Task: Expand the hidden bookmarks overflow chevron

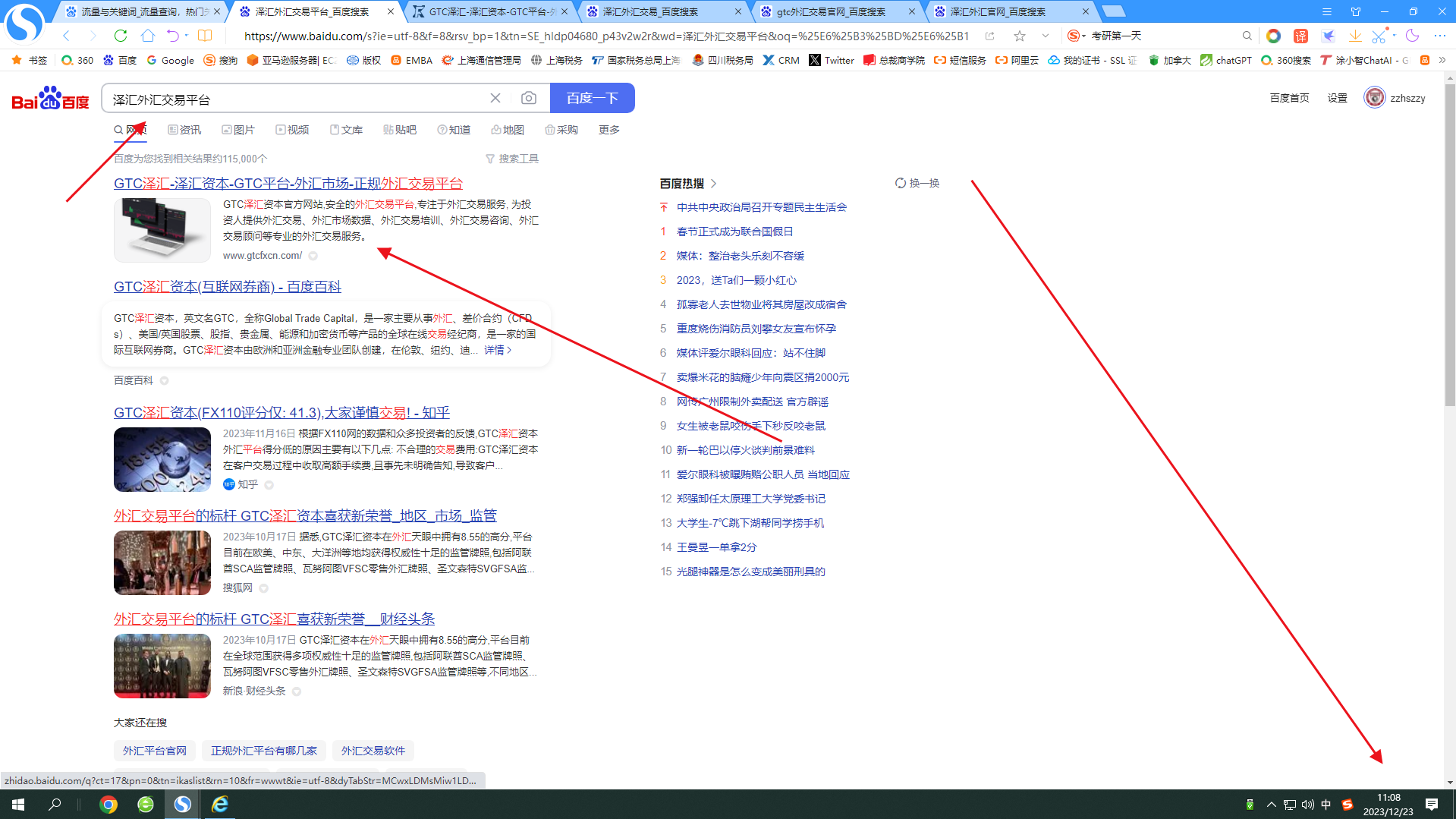Action: tap(1442, 60)
